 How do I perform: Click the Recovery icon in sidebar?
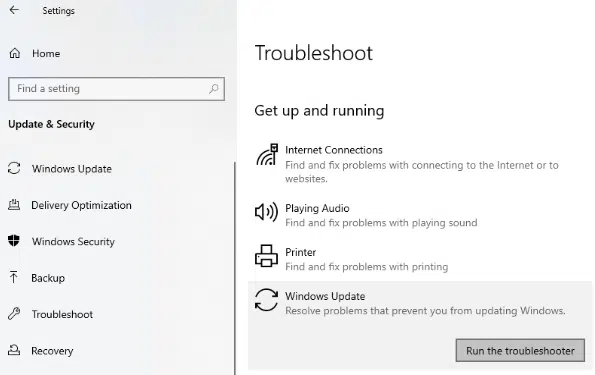point(14,350)
